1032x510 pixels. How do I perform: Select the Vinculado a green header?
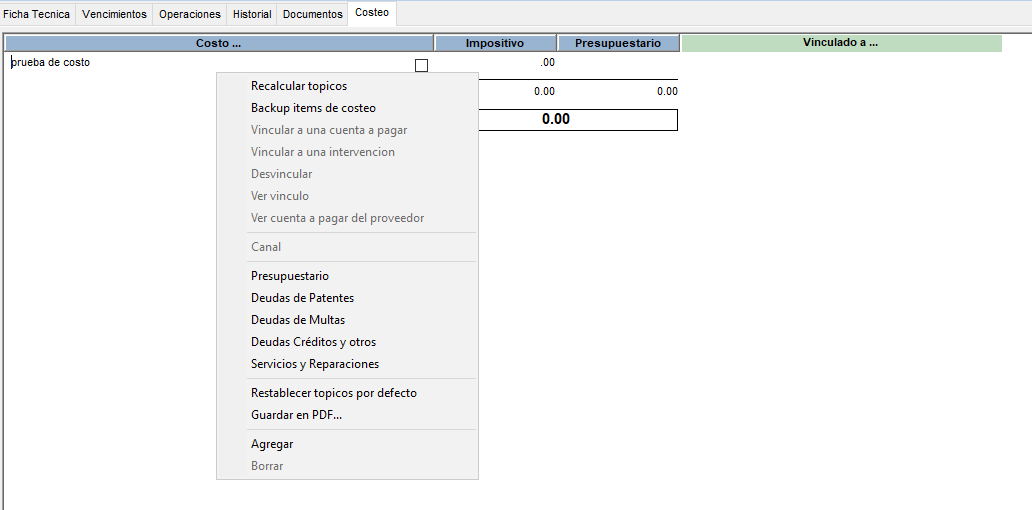point(840,43)
